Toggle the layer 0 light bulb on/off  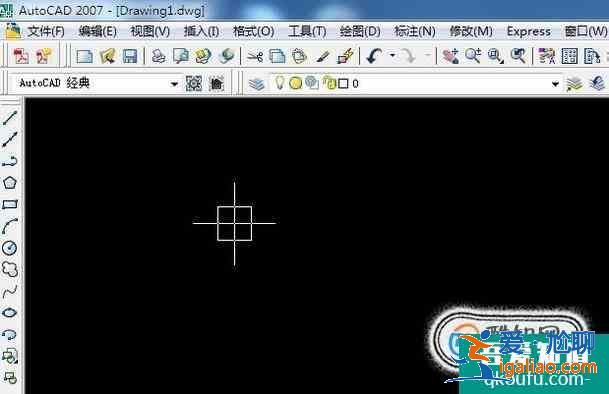[279, 83]
